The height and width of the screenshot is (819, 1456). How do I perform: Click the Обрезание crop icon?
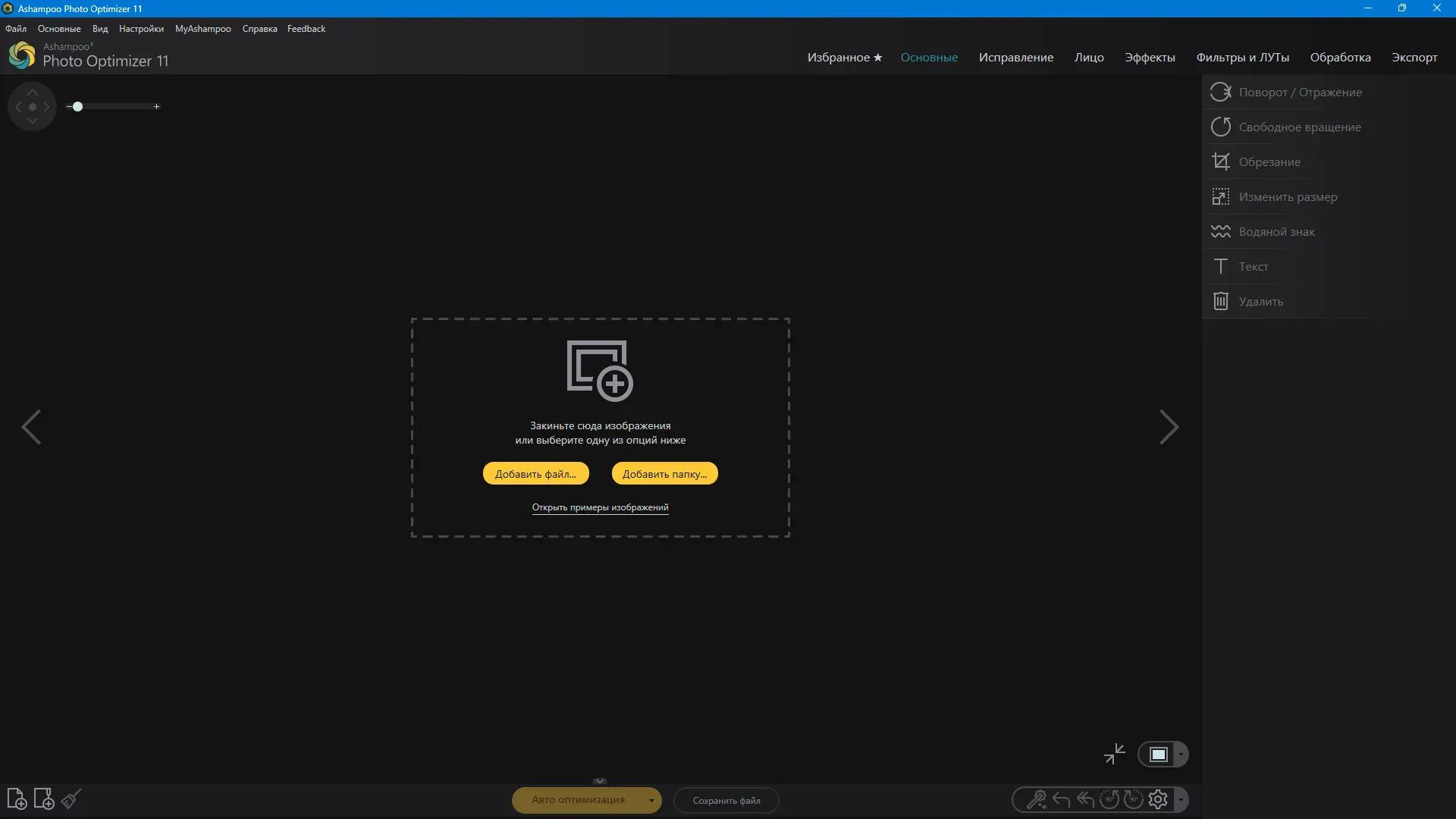1221,162
